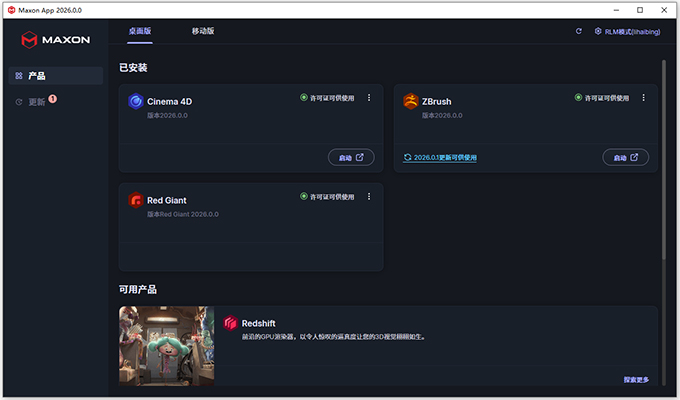Launch Cinema 4D with the 启动 button
This screenshot has width=680, height=400.
[351, 157]
